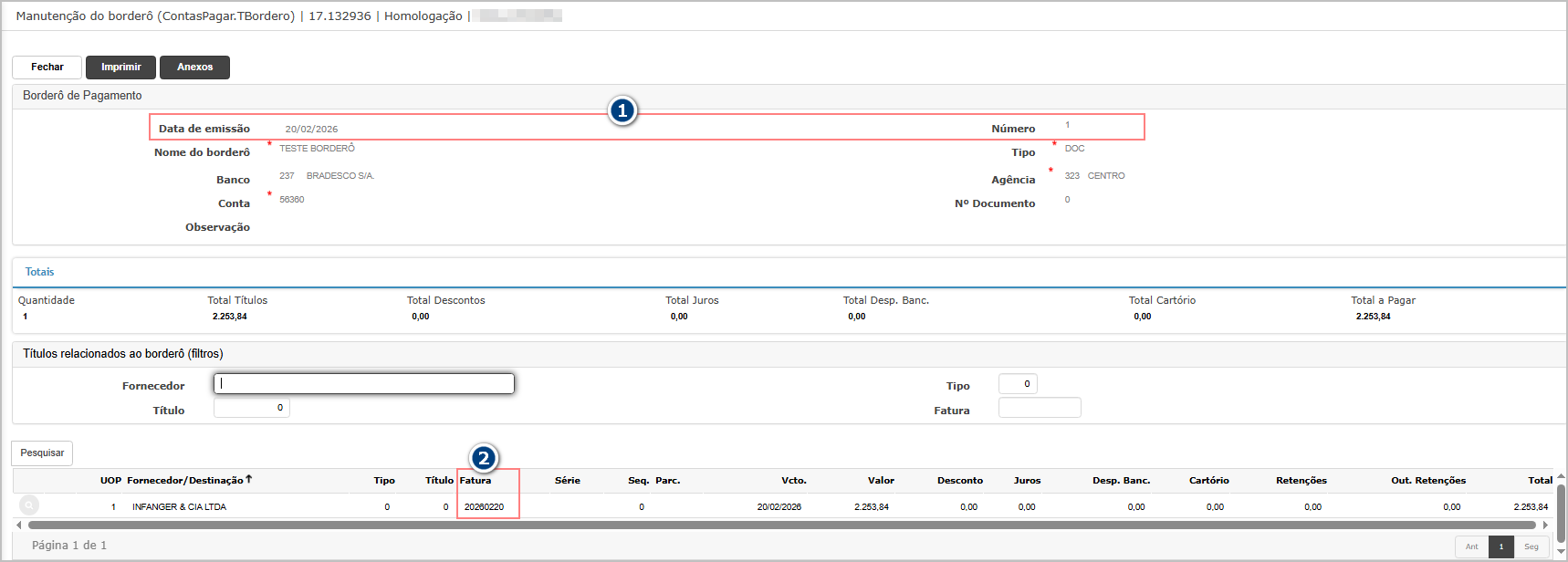
Task: Click the vertical scrollbar up arrow
Action: pos(1561,476)
